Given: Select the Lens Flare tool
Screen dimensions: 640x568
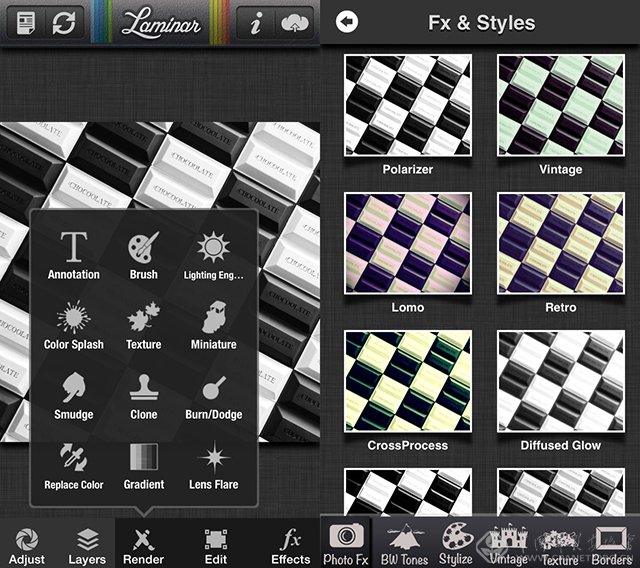Looking at the screenshot, I should pos(213,465).
